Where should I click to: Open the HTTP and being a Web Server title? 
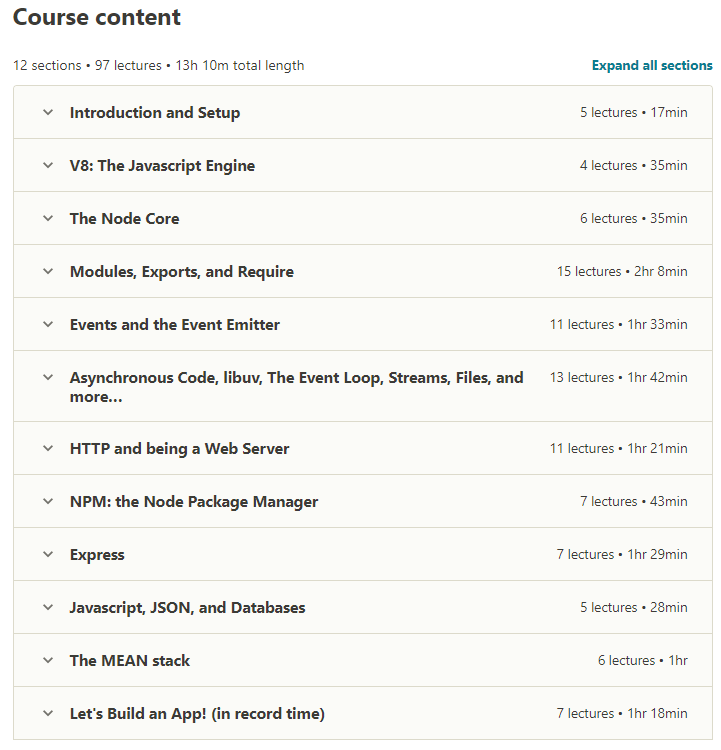coord(179,449)
